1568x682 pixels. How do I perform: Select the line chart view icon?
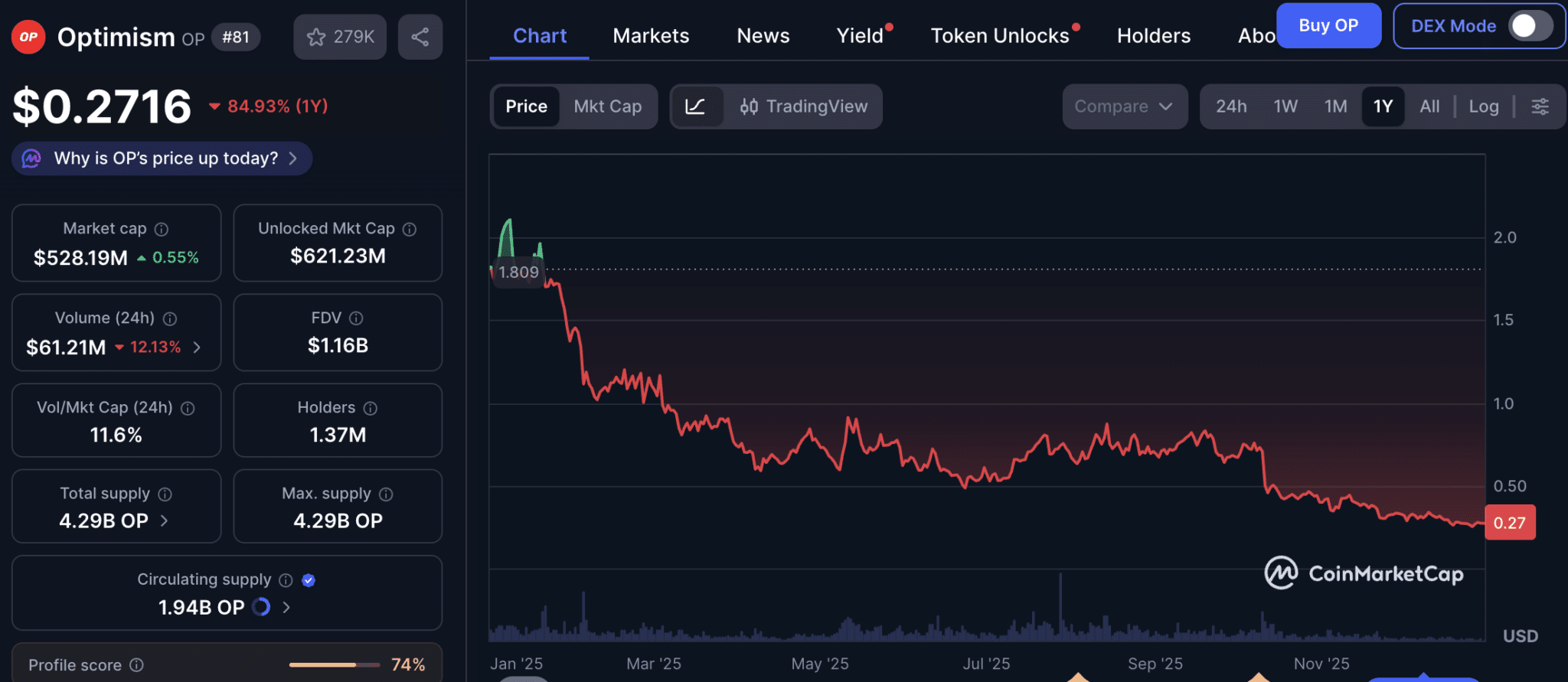point(695,106)
